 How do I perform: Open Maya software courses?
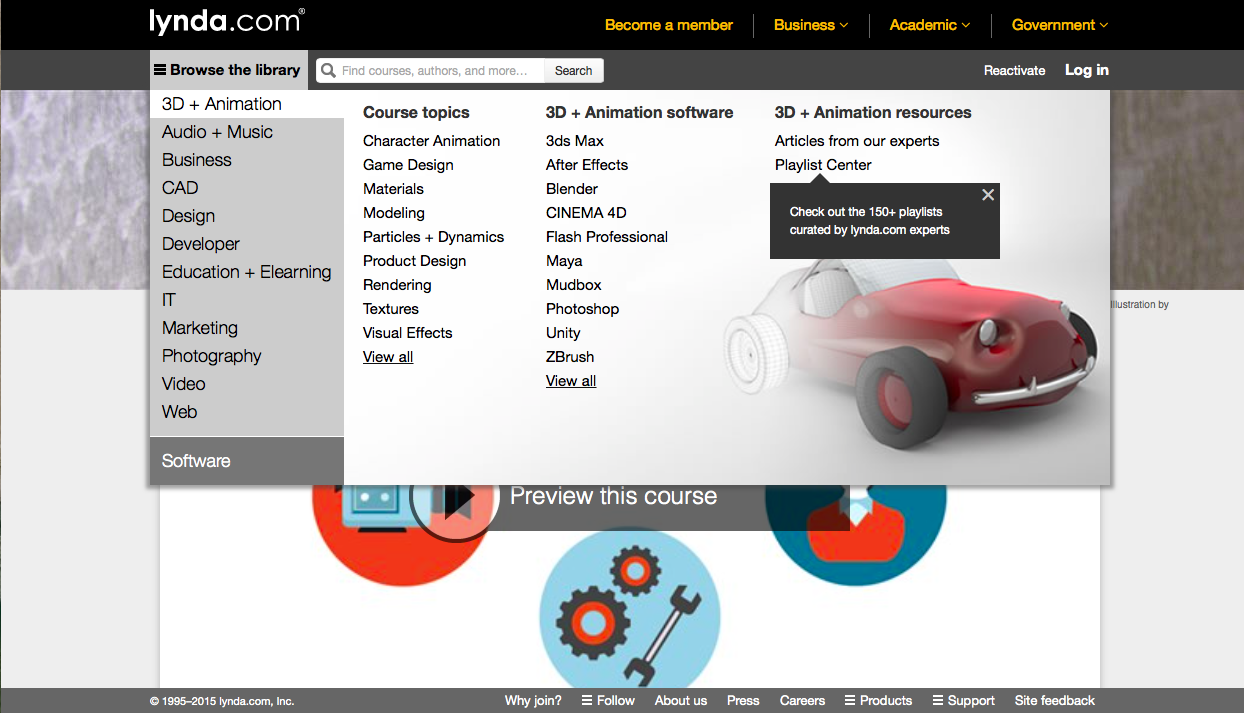point(564,261)
